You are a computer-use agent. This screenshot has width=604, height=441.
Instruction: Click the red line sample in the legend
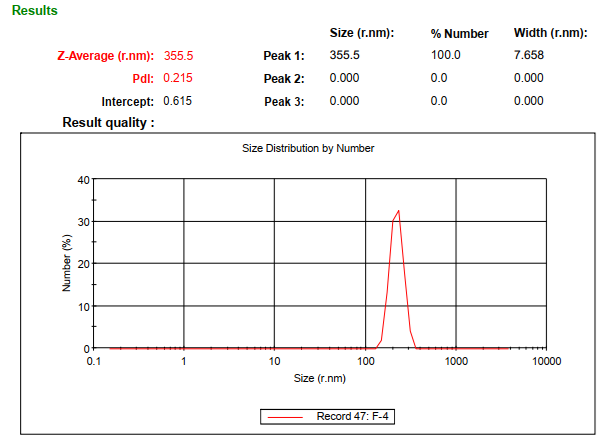287,415
